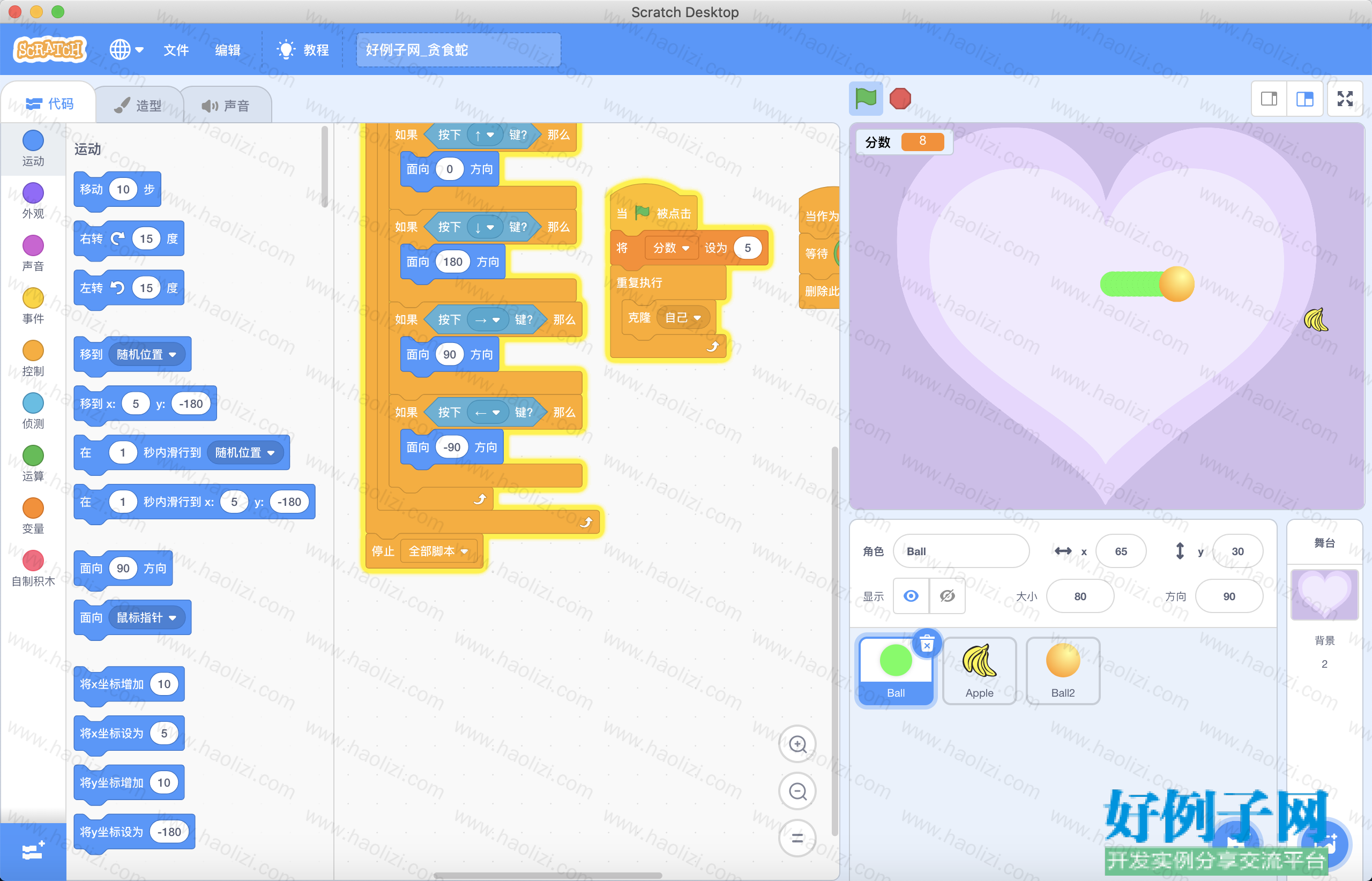1372x881 pixels.
Task: Zoom in the code workspace
Action: click(797, 744)
